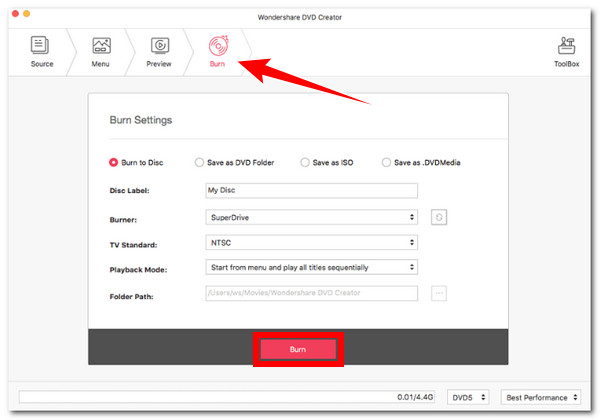The image size is (600, 420).
Task: Open the Preview step icon
Action: [160, 46]
